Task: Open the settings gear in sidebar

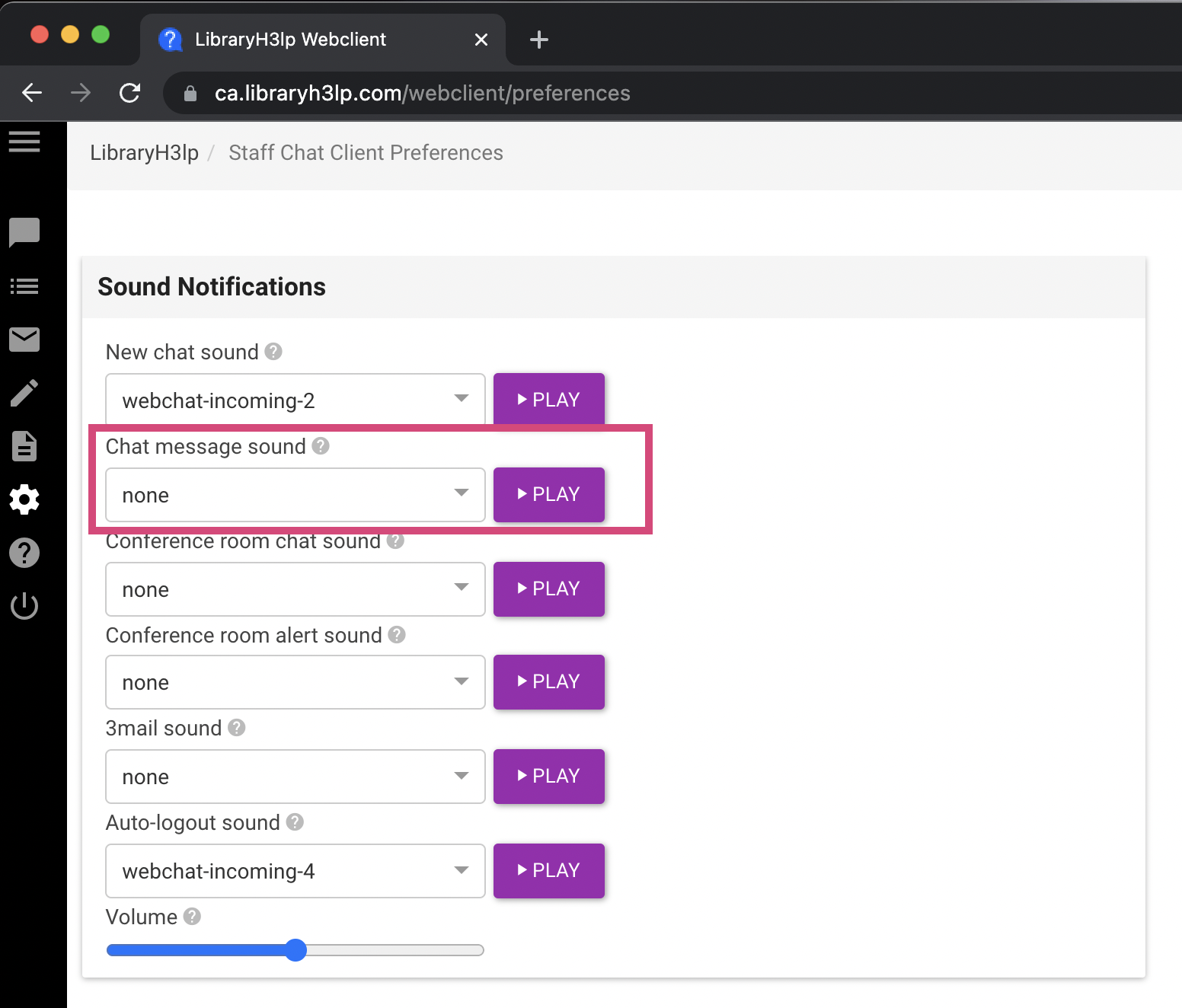Action: pyautogui.click(x=24, y=499)
